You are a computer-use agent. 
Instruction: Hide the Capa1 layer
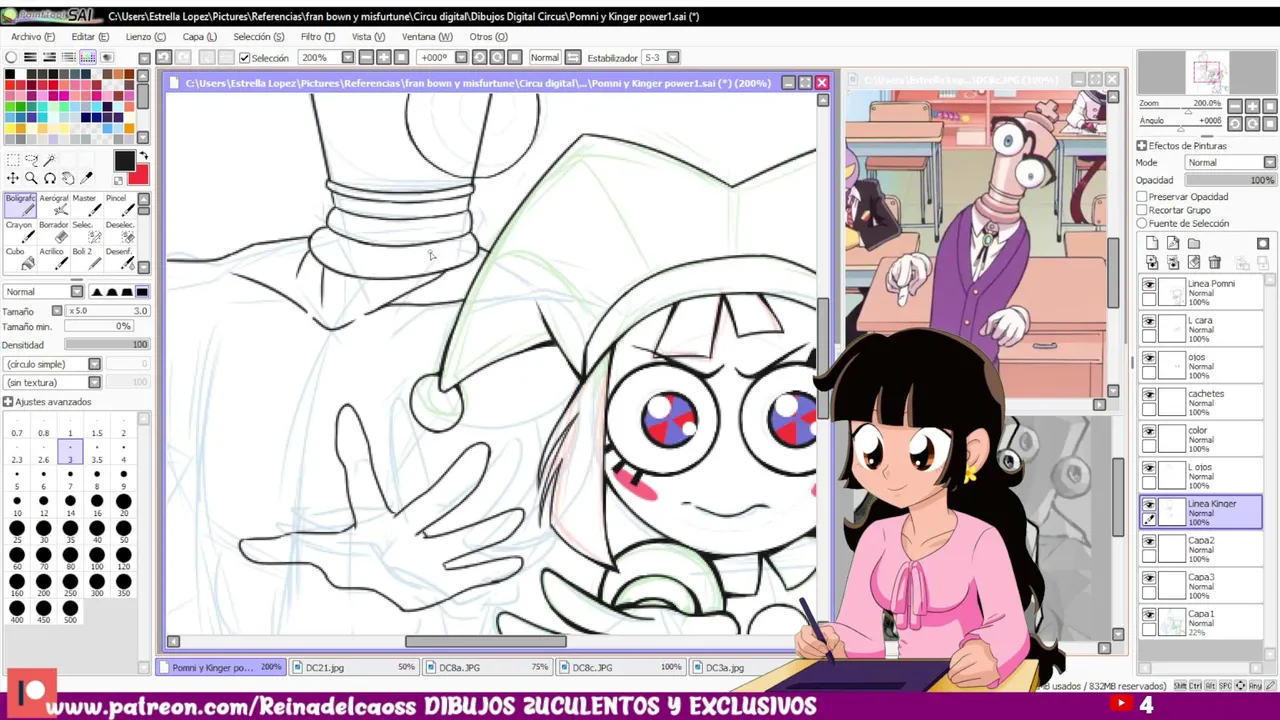tap(1149, 615)
